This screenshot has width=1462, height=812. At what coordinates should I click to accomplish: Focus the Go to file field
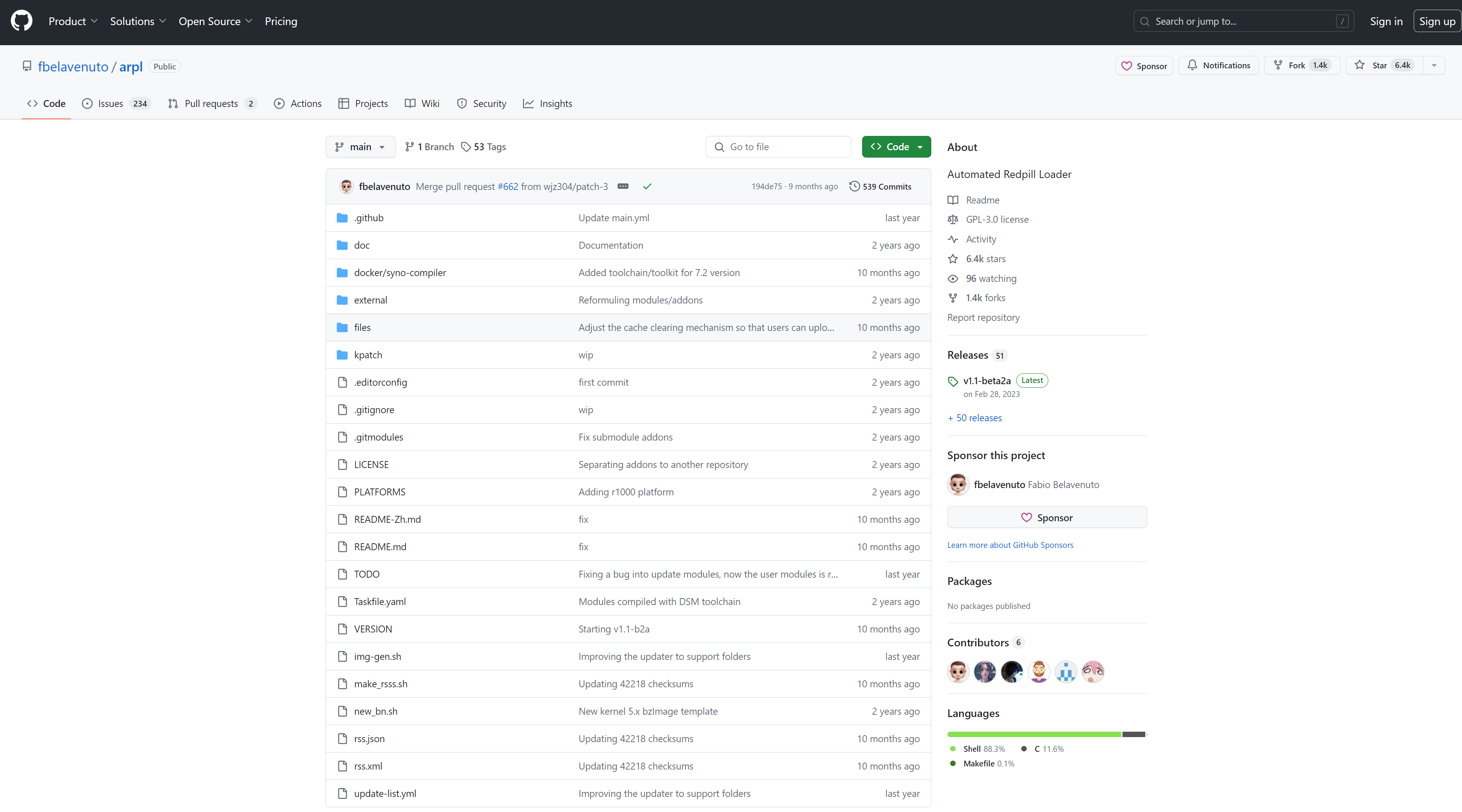778,147
